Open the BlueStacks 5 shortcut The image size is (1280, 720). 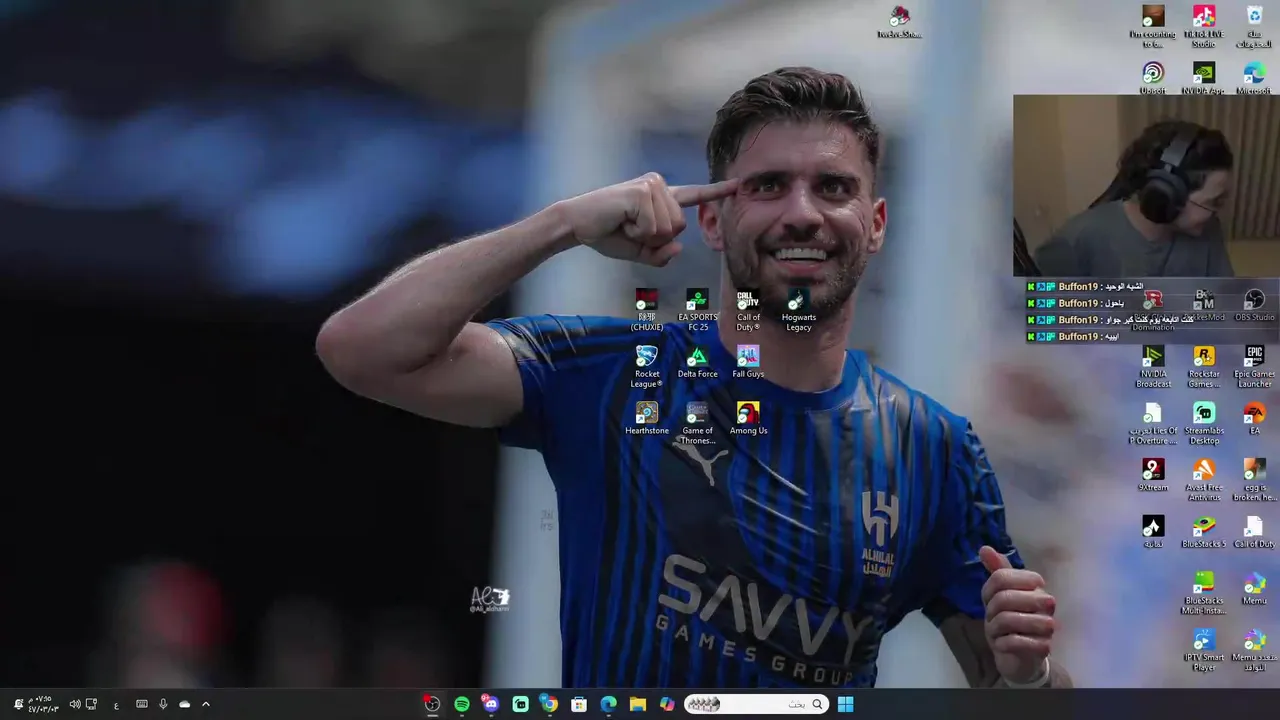pos(1204,533)
